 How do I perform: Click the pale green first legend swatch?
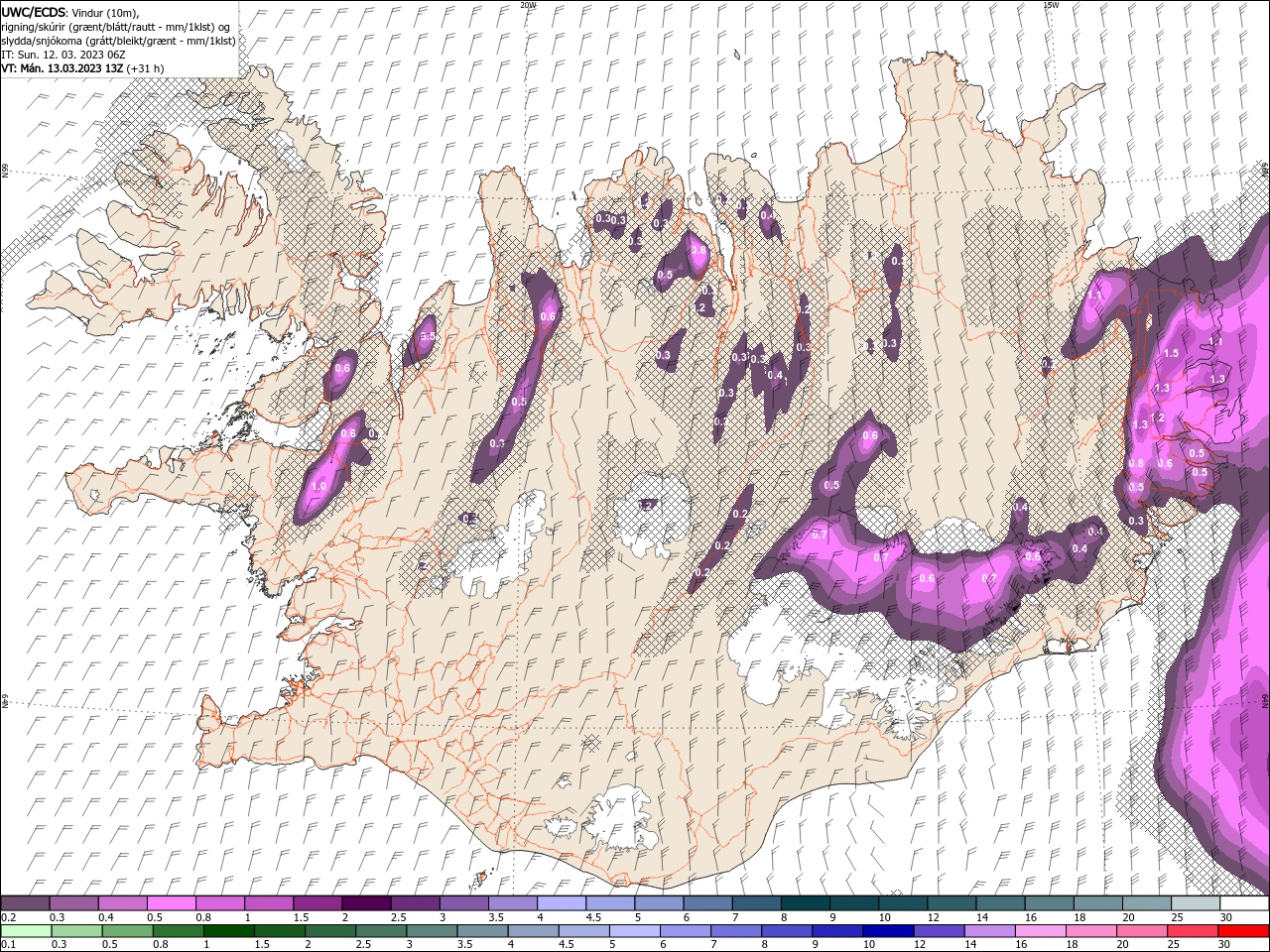(26, 930)
